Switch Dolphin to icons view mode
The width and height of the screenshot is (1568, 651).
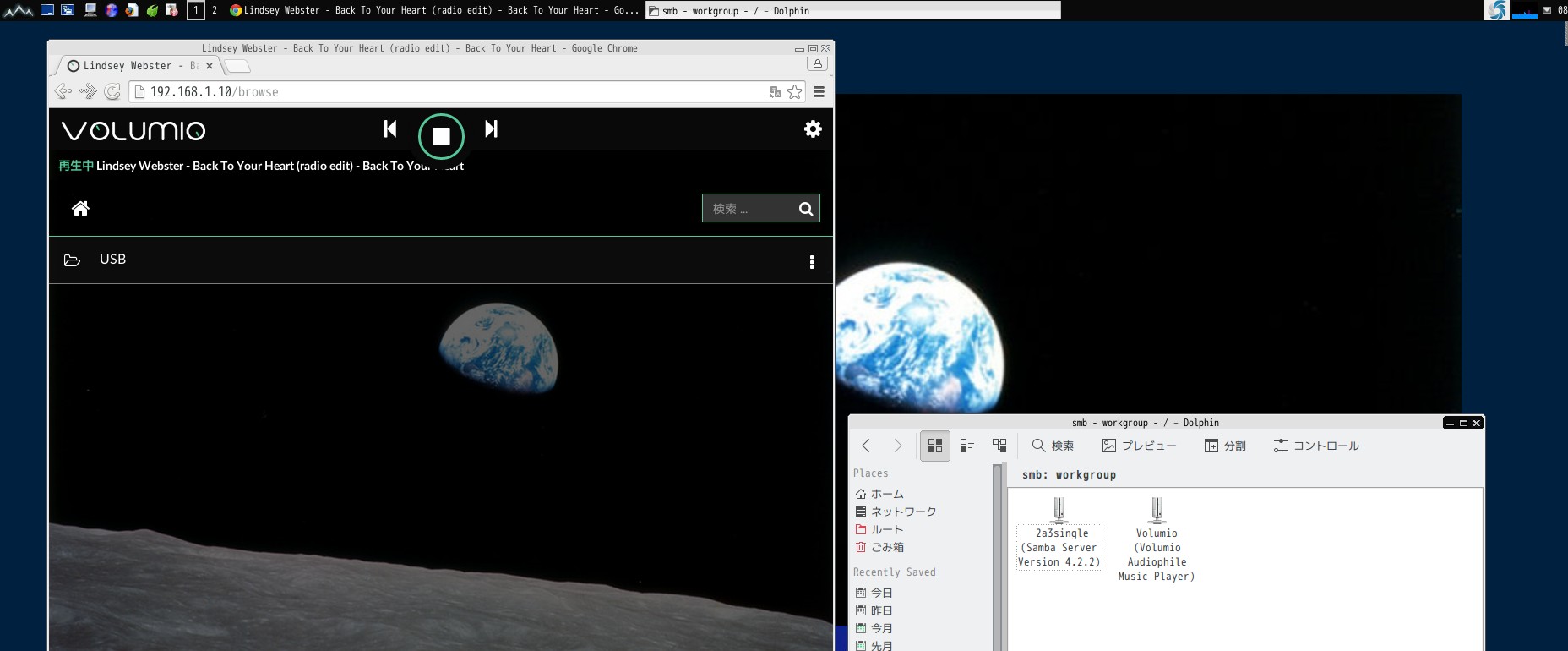(x=934, y=446)
